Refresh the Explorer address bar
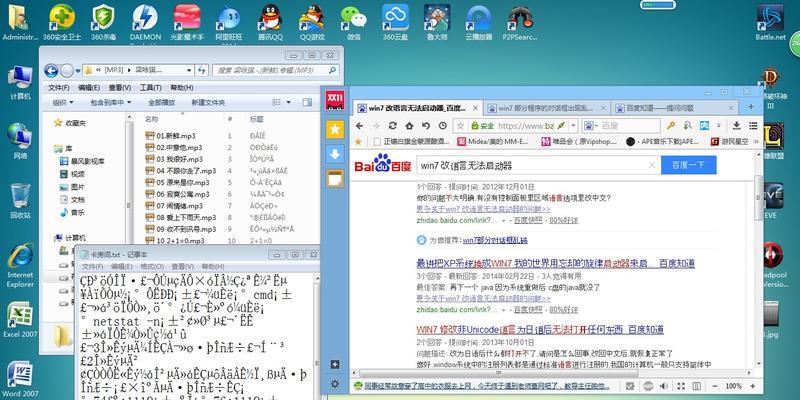This screenshot has width=800, height=400. pos(202,70)
